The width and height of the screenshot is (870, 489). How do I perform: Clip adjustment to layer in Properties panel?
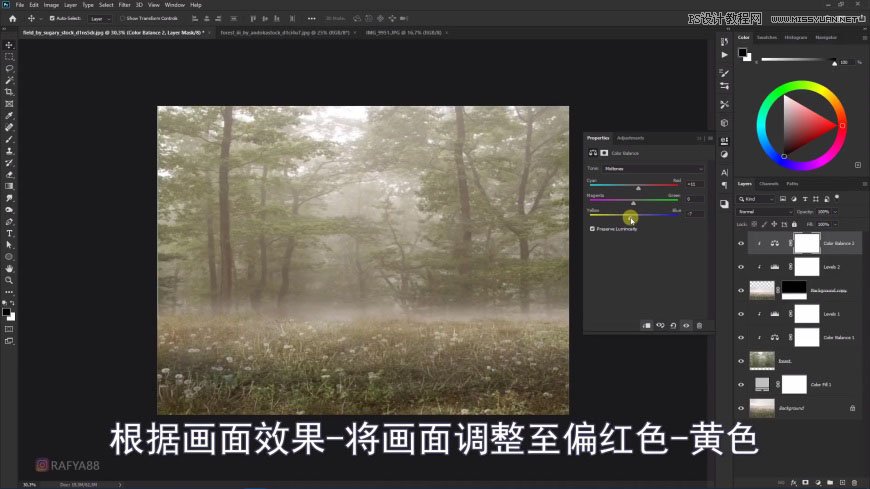pos(646,326)
